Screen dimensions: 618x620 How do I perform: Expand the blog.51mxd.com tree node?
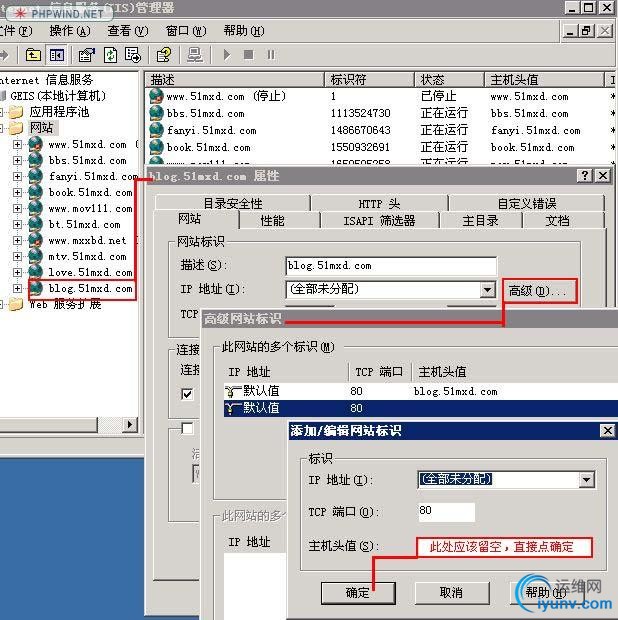[x=17, y=288]
